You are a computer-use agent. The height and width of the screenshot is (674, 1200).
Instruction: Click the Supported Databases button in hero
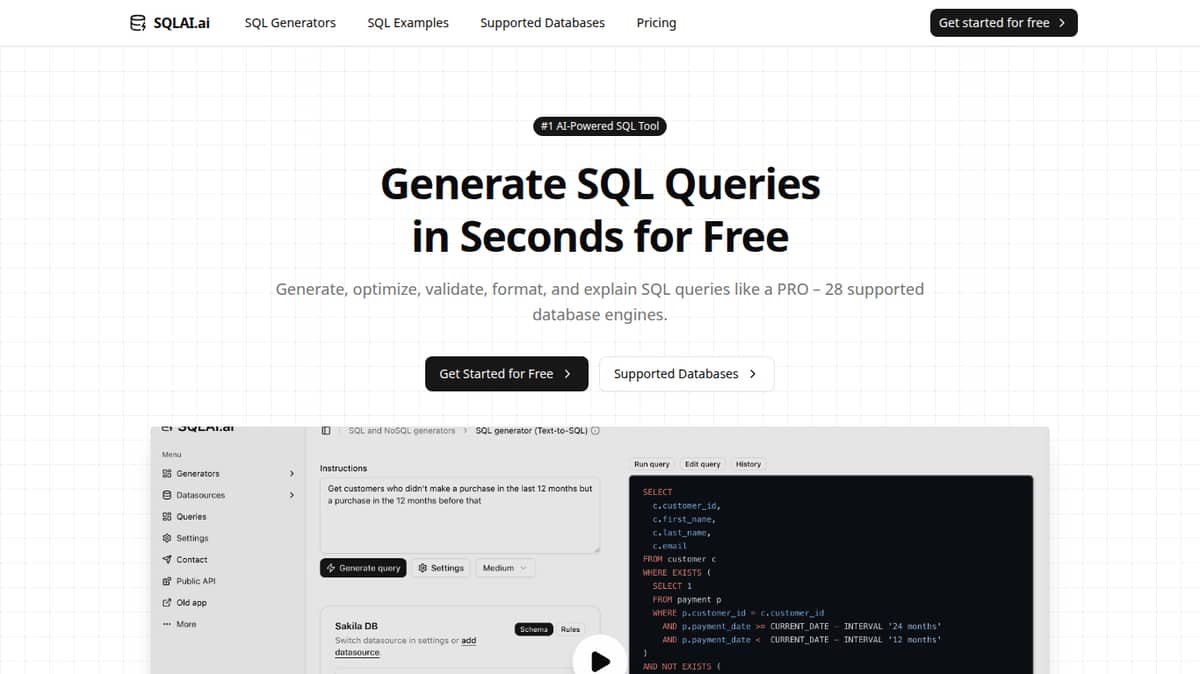pos(686,374)
